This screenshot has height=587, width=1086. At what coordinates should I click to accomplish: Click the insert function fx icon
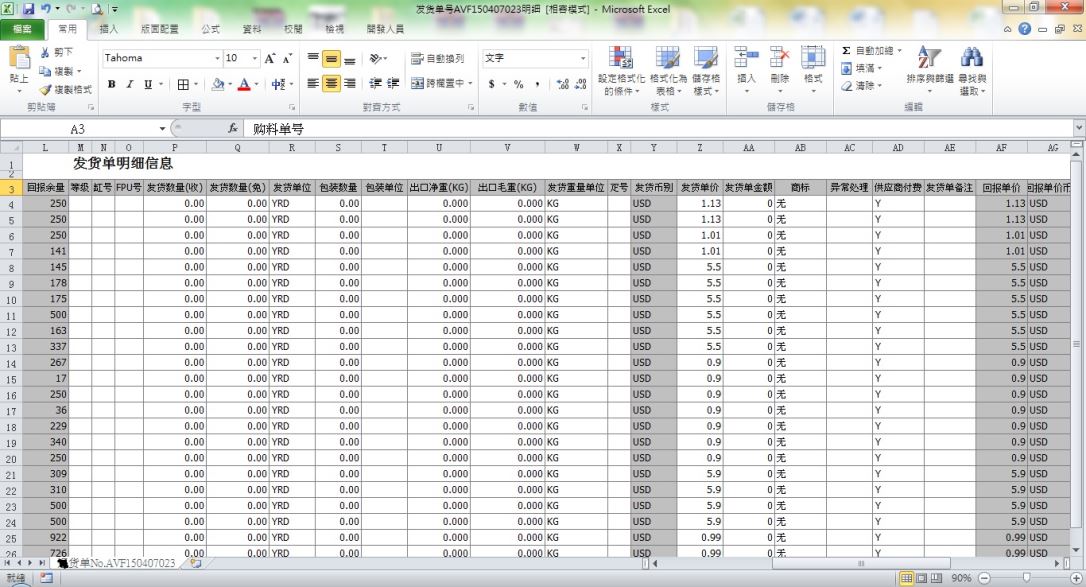233,129
